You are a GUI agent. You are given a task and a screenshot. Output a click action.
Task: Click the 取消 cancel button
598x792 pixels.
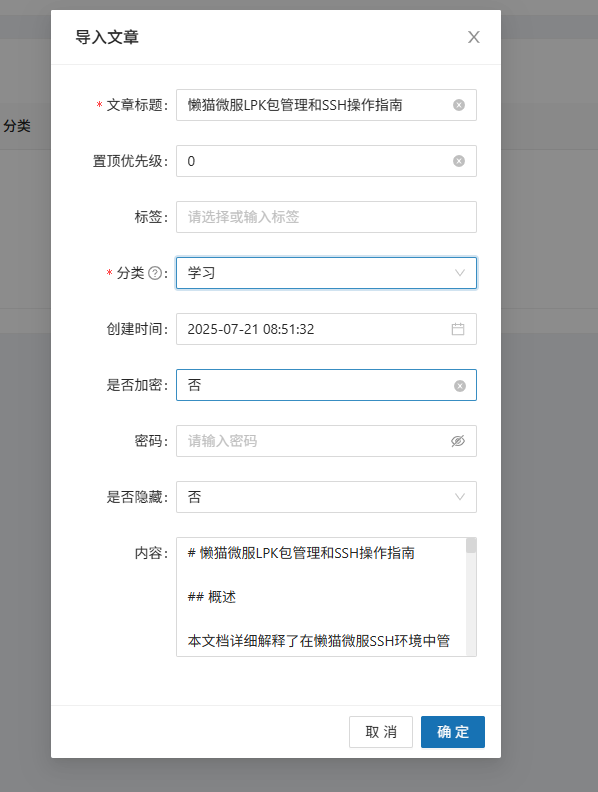[x=381, y=732]
